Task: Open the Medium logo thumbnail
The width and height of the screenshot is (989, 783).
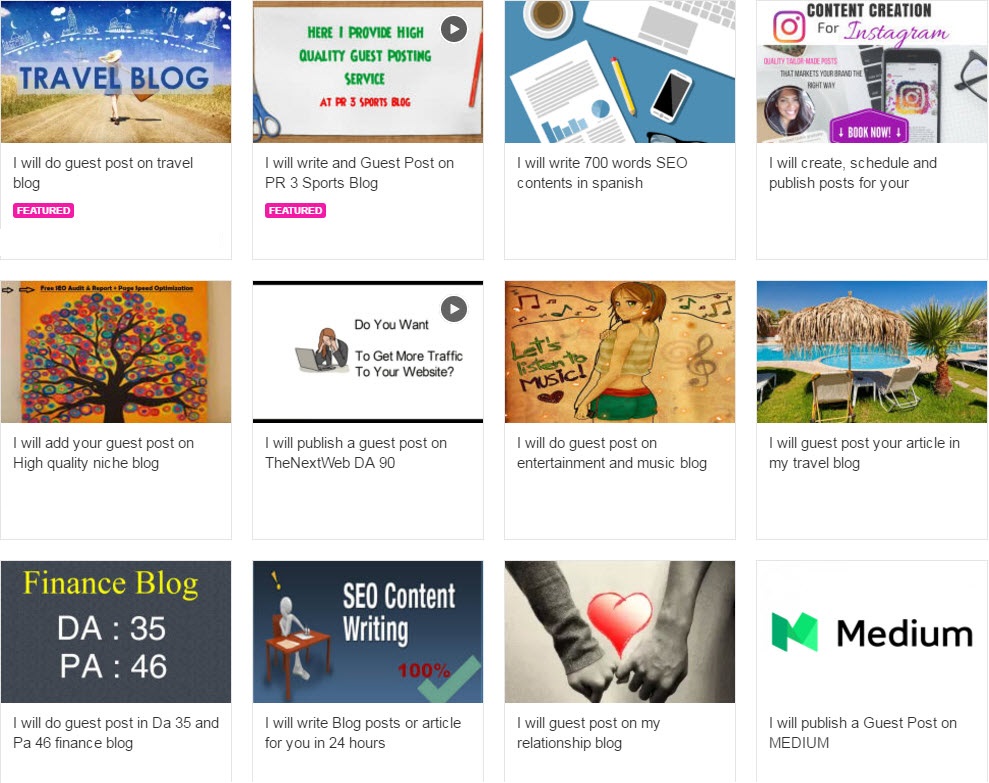Action: (x=872, y=632)
